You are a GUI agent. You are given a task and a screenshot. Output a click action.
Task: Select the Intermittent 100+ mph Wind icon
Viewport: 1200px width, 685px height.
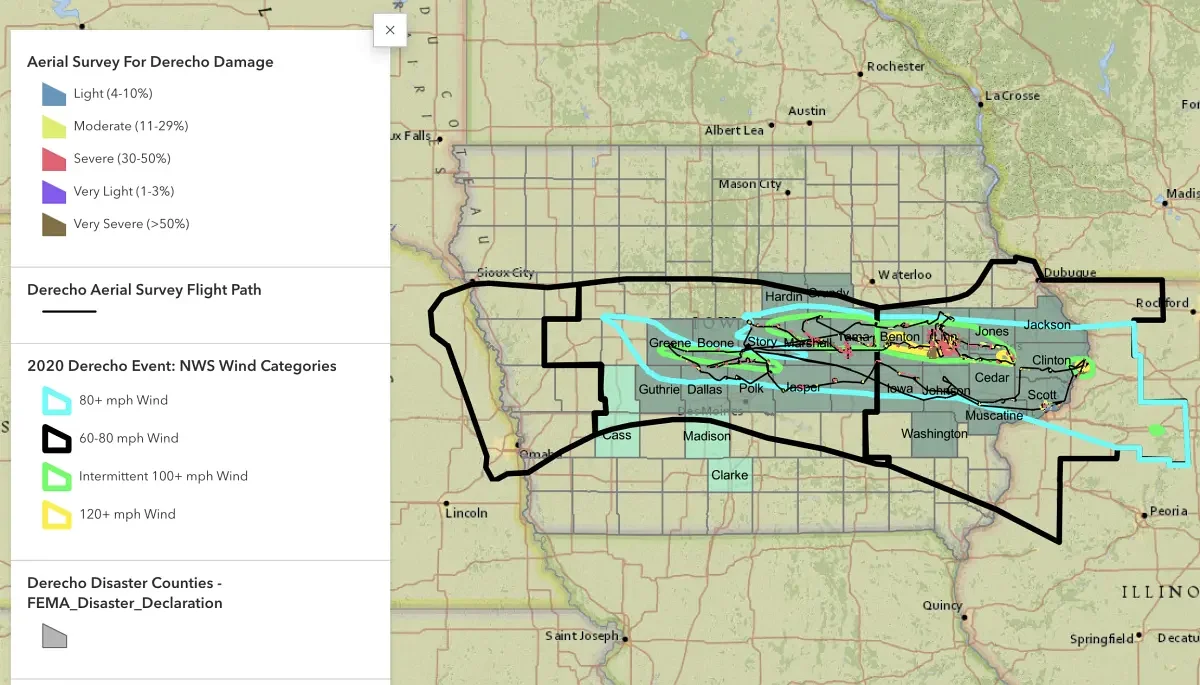coord(55,477)
